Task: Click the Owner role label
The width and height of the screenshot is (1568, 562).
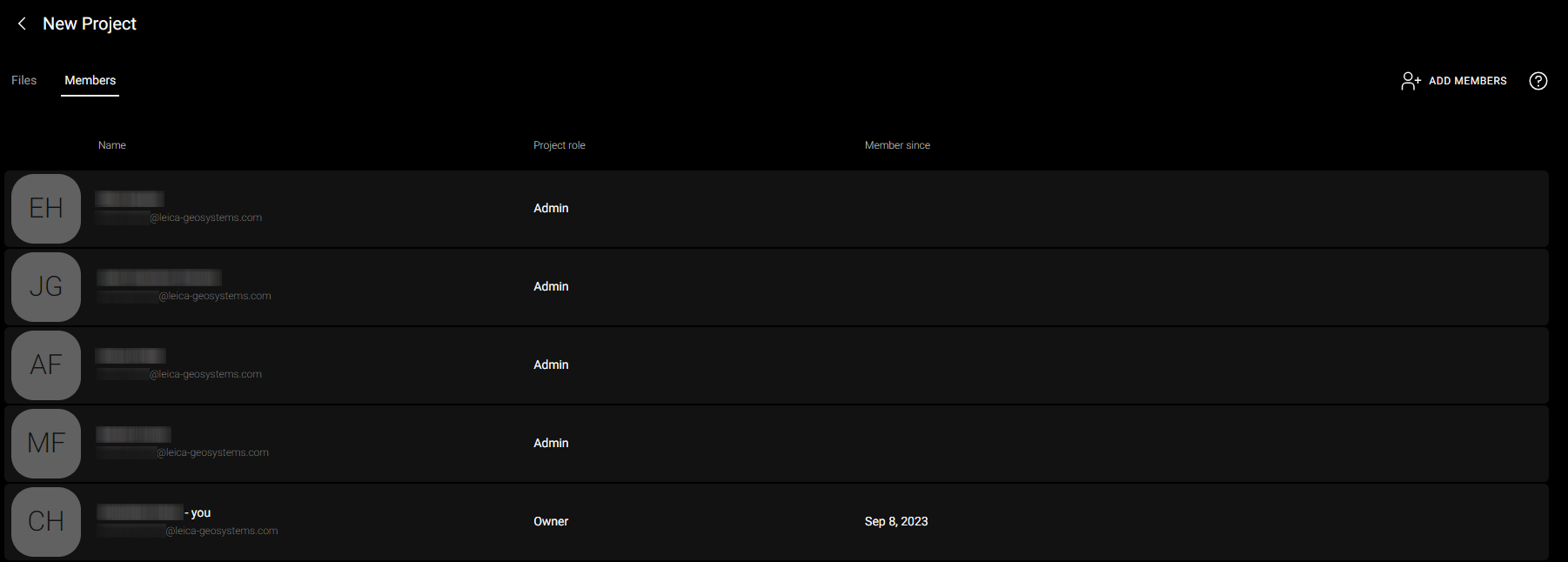Action: point(551,521)
